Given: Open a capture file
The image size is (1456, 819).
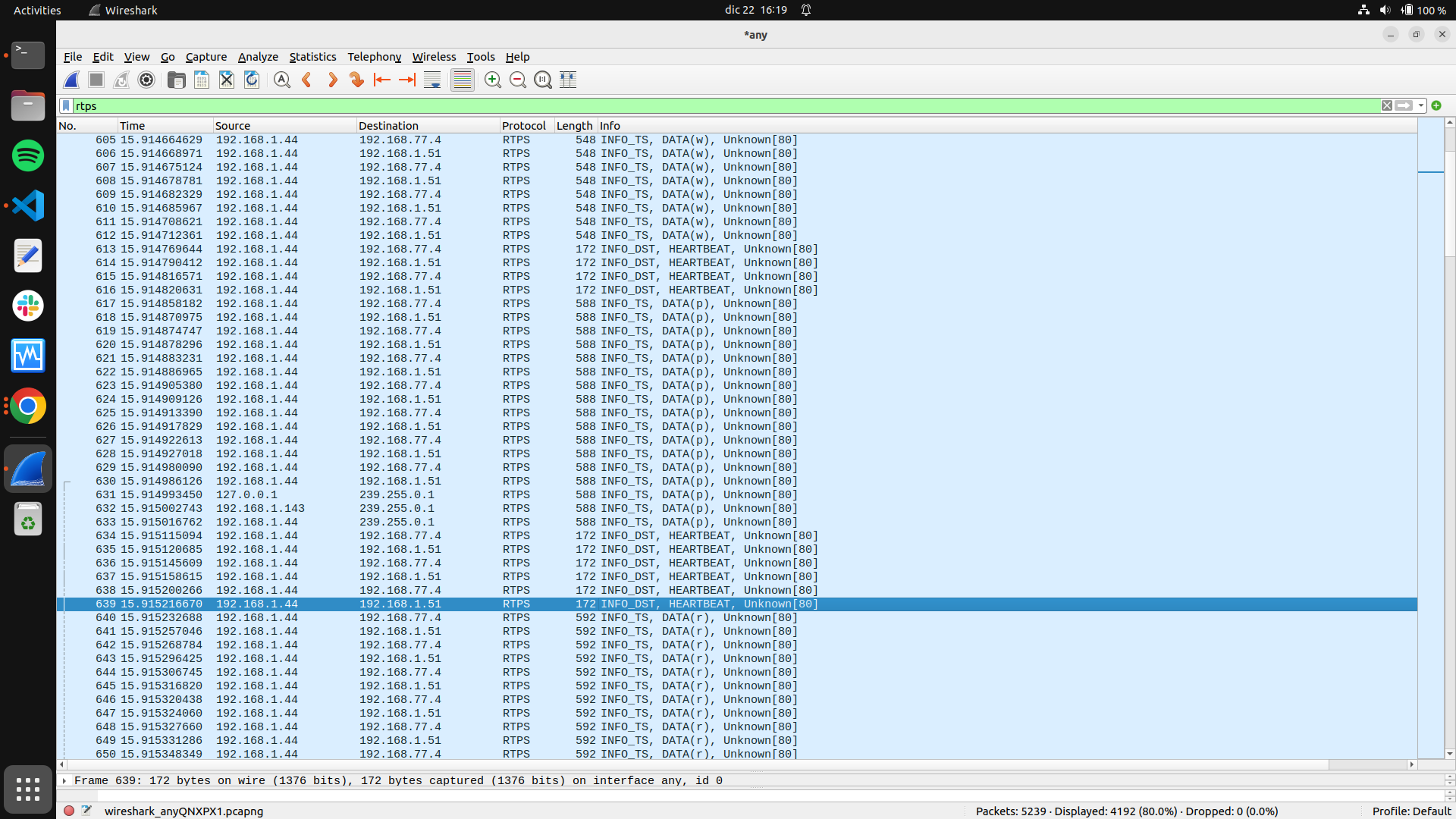Looking at the screenshot, I should (x=176, y=80).
